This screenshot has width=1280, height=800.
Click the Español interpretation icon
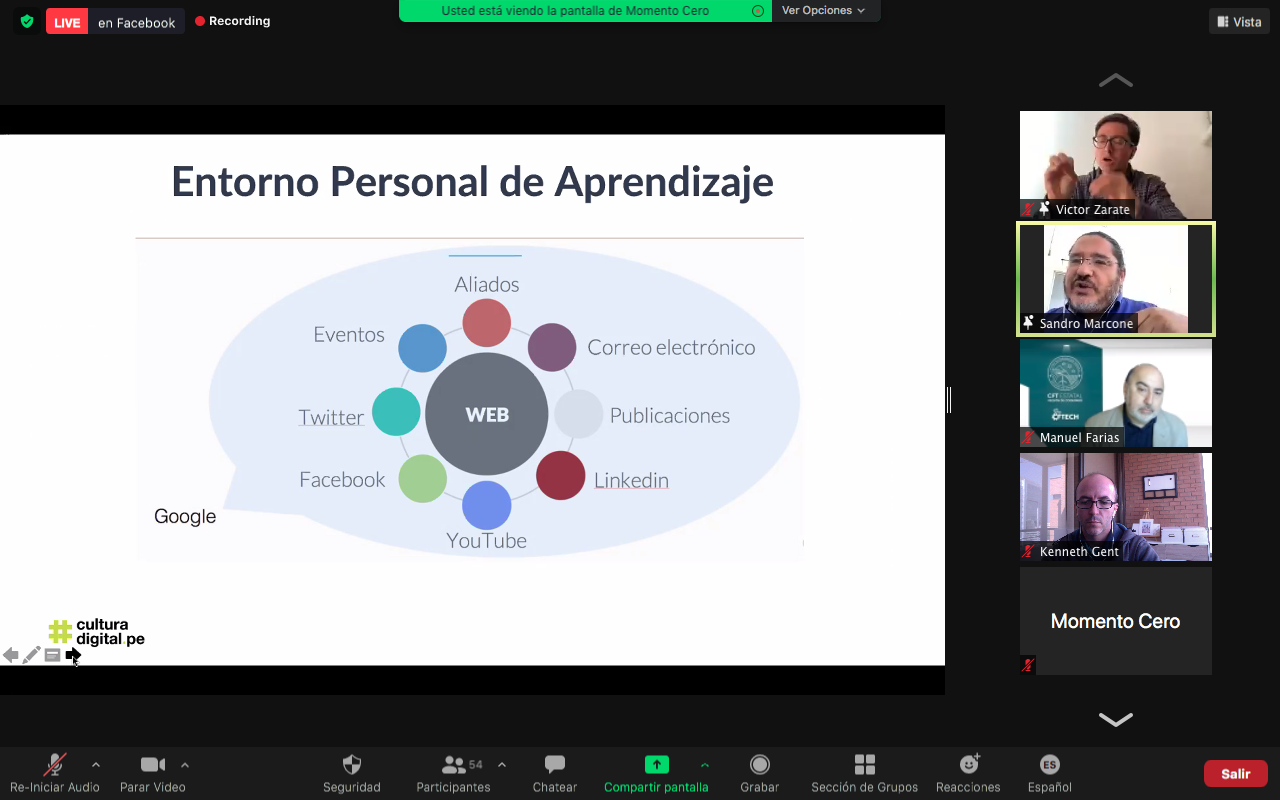click(x=1049, y=766)
